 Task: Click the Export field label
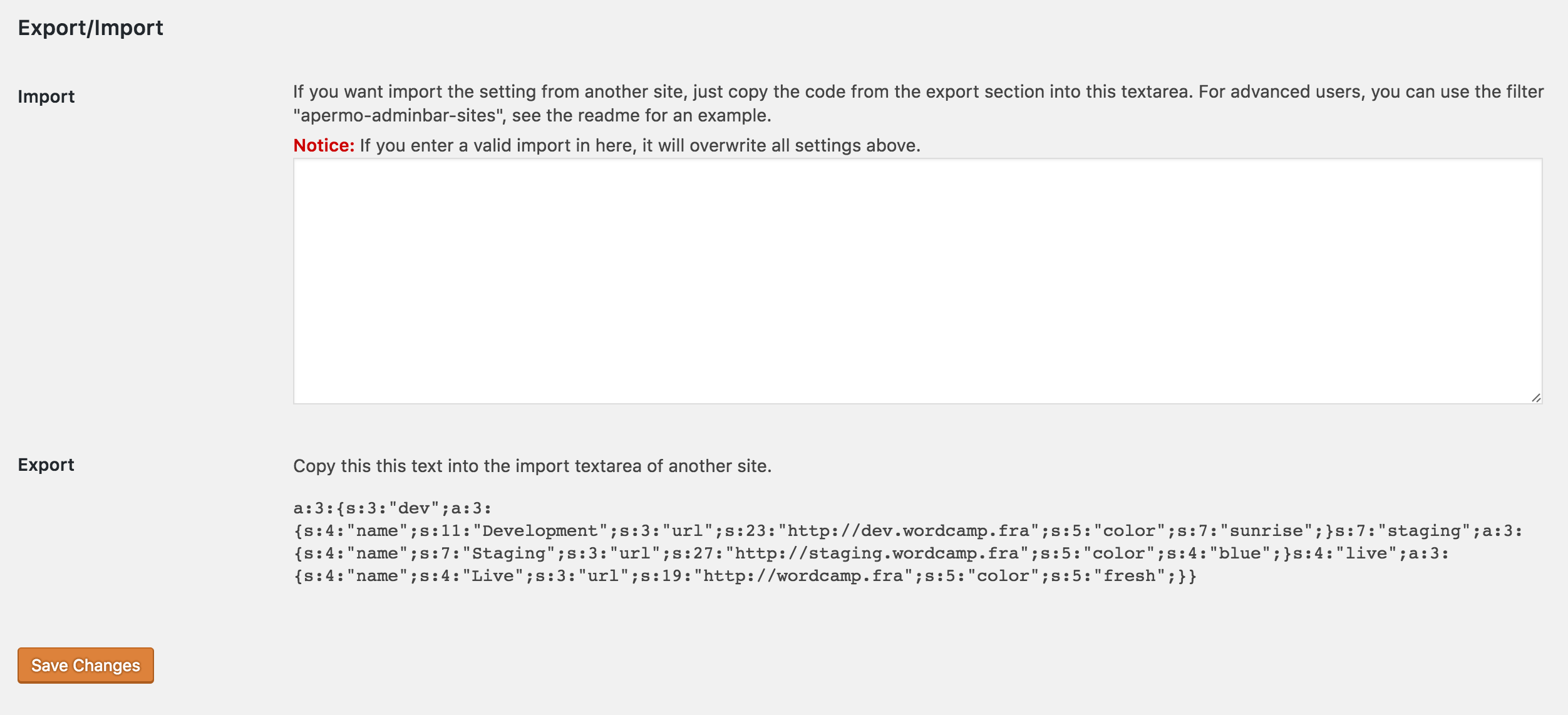[x=46, y=465]
